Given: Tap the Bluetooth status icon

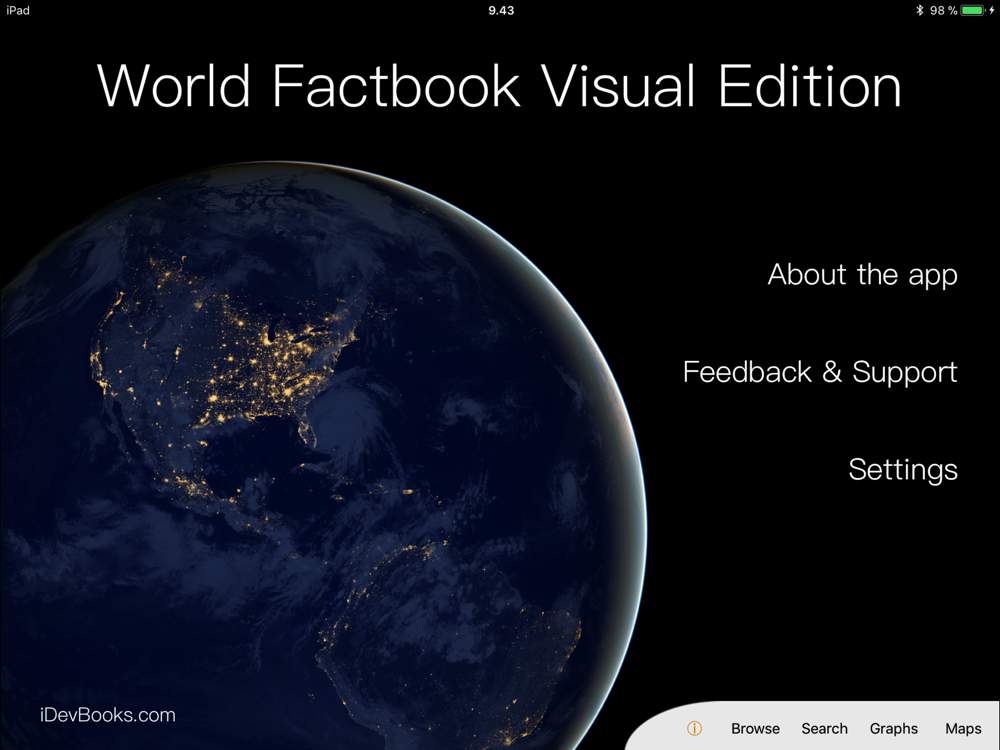Looking at the screenshot, I should (919, 10).
